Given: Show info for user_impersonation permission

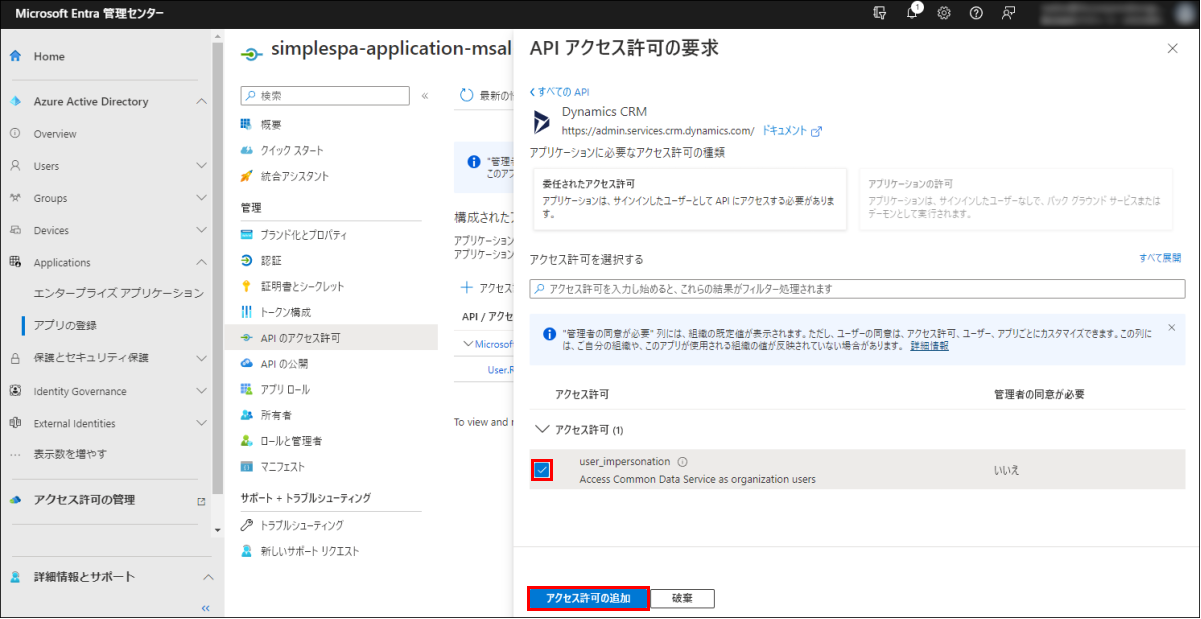Looking at the screenshot, I should coord(683,462).
